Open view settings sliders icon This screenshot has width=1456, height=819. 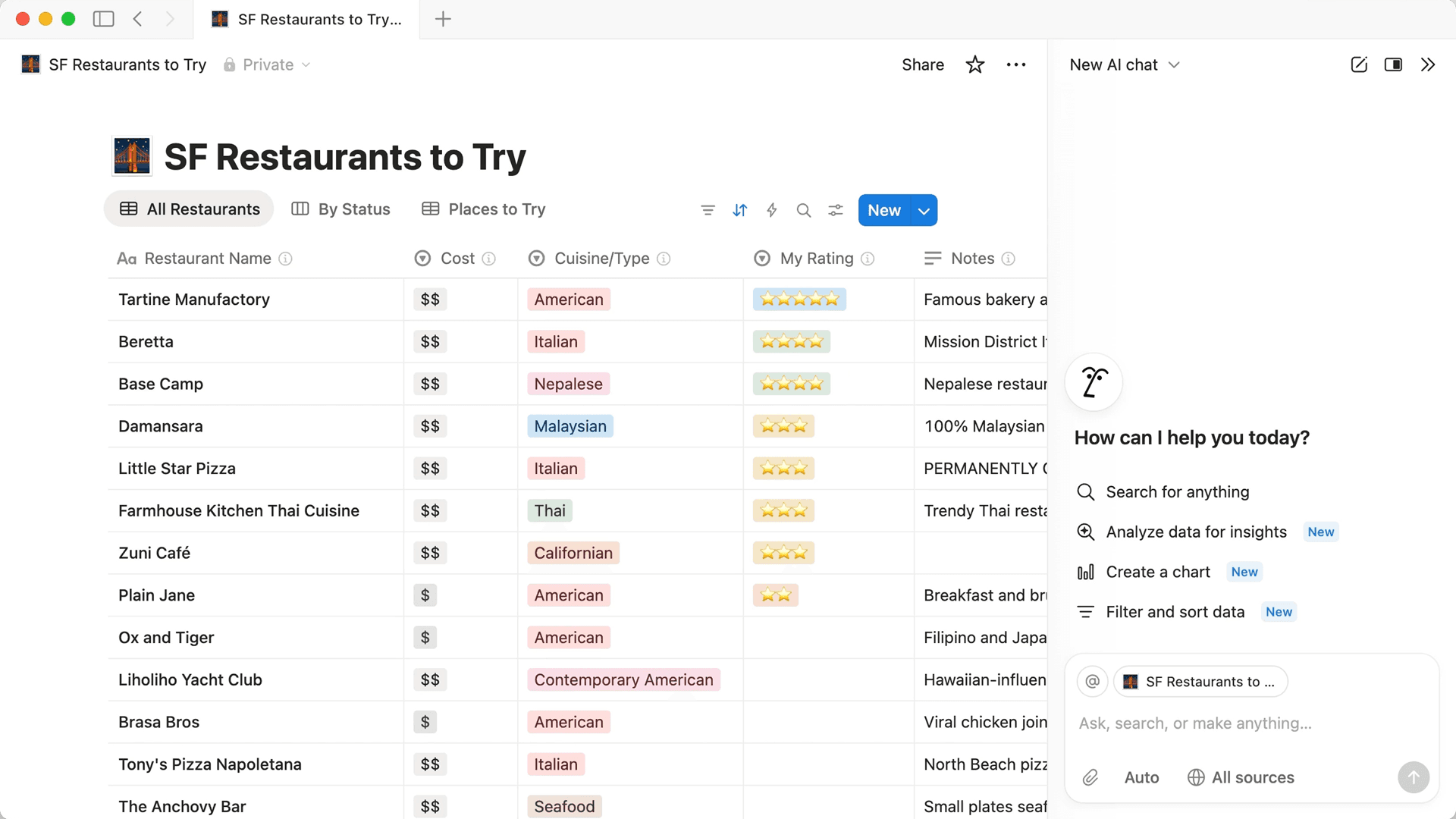(836, 210)
